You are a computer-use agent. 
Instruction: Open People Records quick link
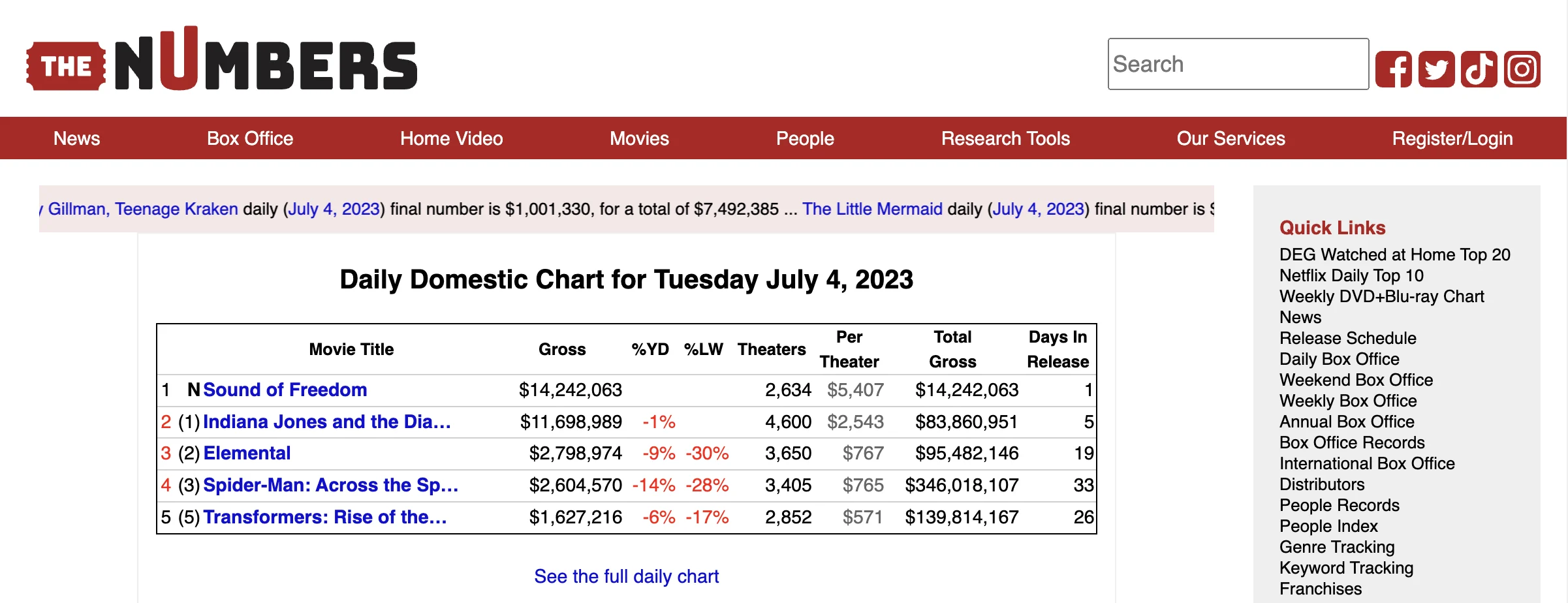(x=1340, y=505)
